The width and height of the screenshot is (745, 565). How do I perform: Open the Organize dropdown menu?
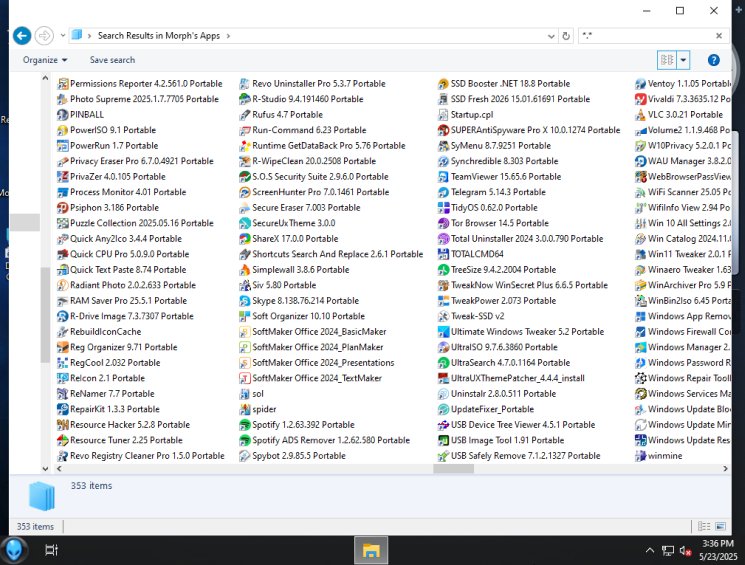click(45, 60)
